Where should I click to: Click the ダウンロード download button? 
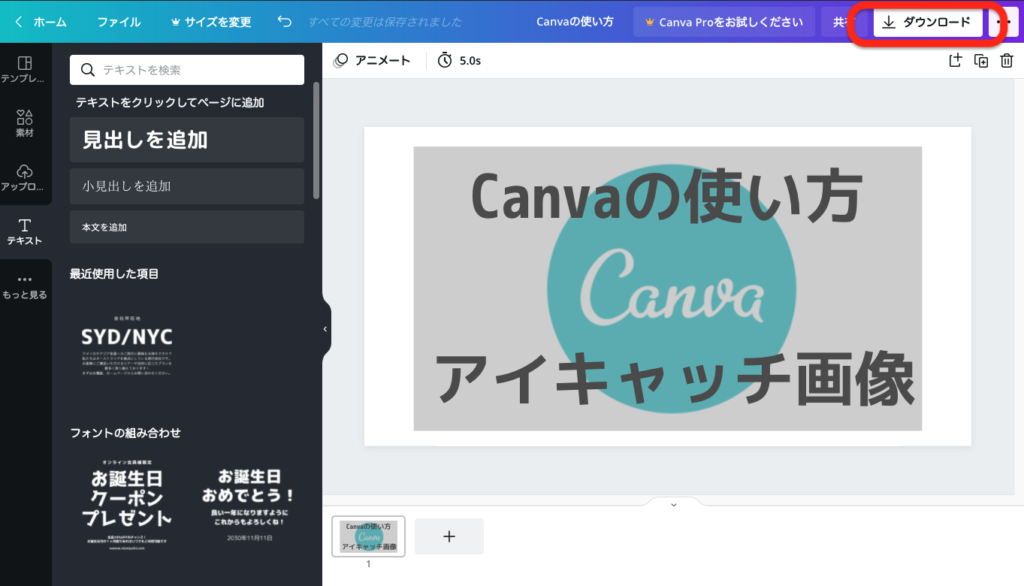927,22
